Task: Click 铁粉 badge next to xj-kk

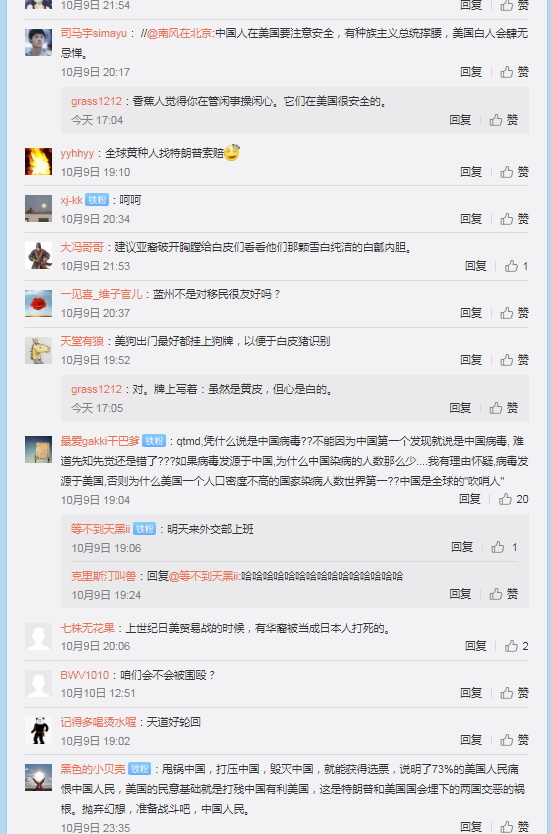Action: pyautogui.click(x=97, y=200)
